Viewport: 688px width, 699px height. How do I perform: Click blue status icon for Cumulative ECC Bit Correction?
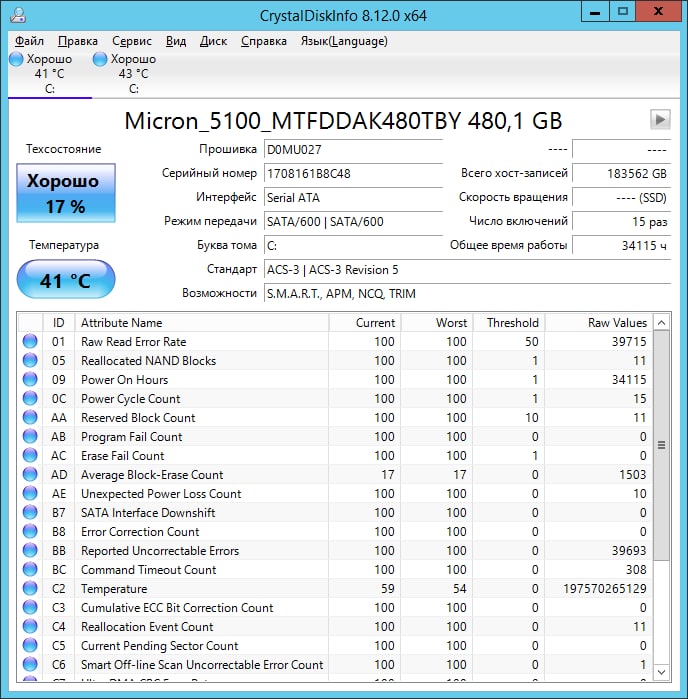coord(30,607)
